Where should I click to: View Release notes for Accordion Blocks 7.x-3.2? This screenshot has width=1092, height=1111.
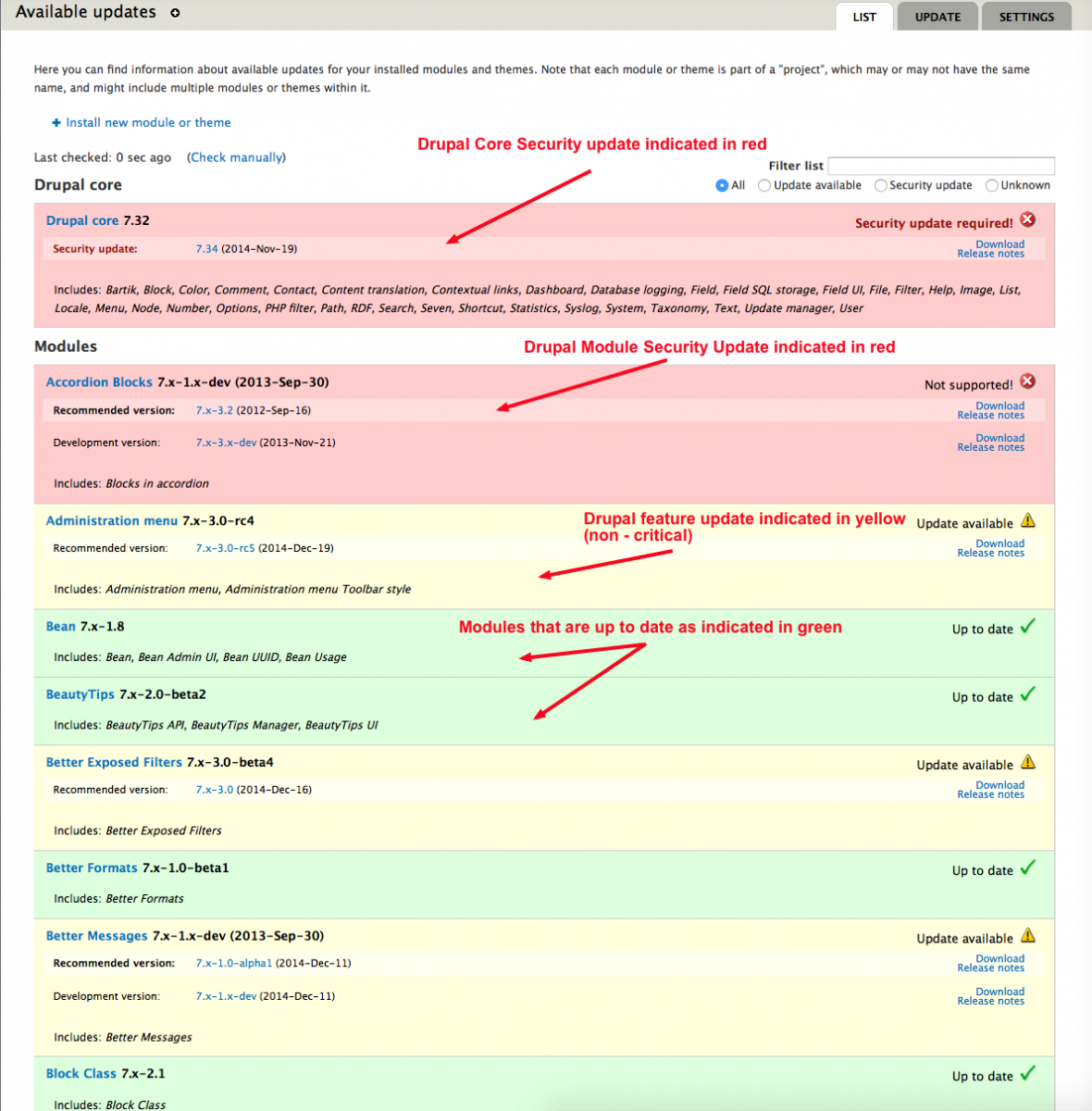(990, 415)
